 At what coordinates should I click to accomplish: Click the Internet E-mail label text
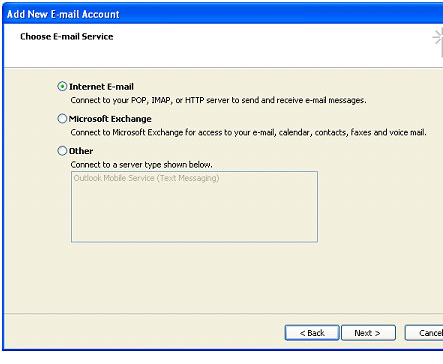(x=101, y=87)
